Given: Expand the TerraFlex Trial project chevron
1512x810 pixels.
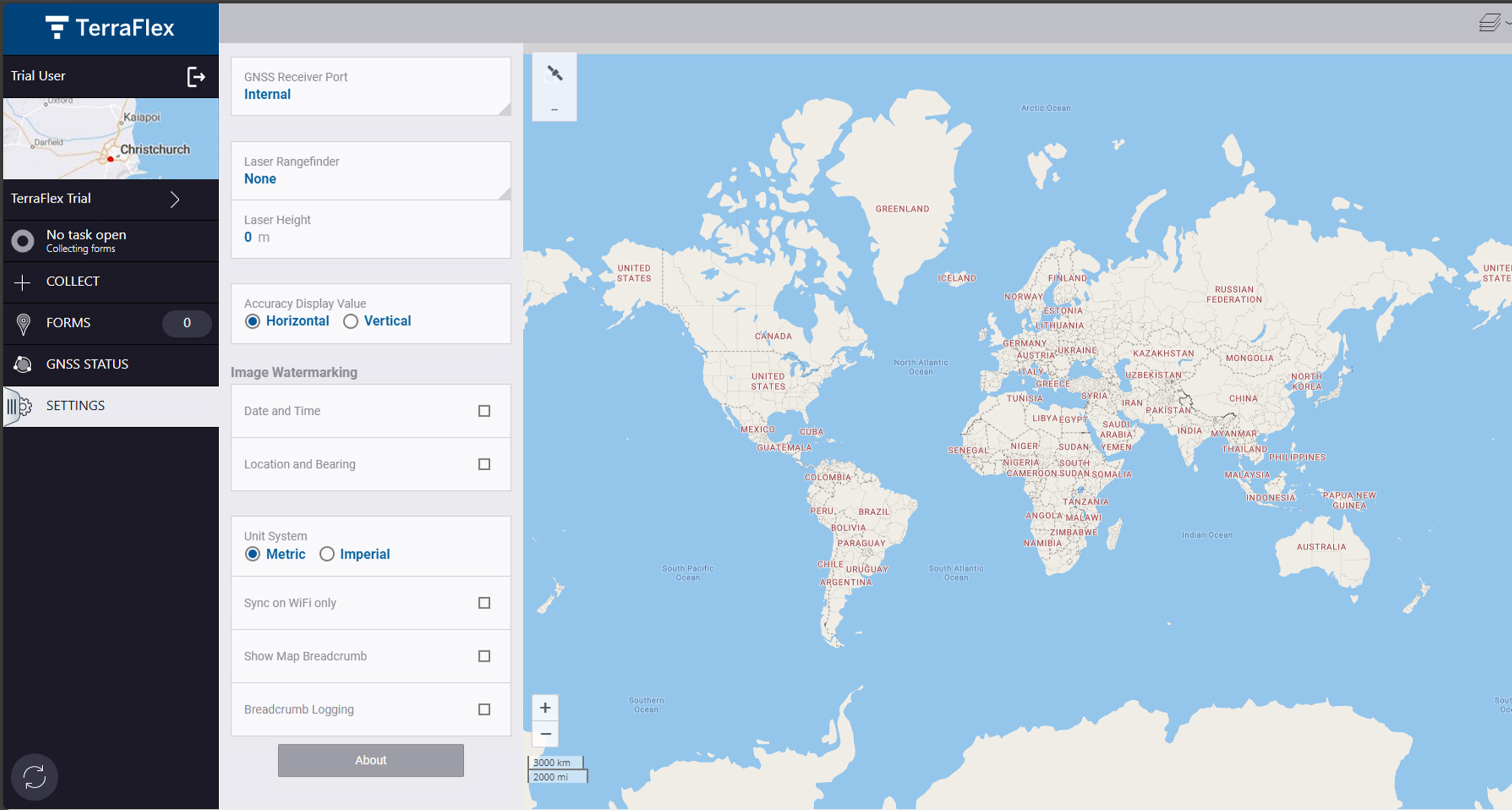Looking at the screenshot, I should tap(174, 200).
